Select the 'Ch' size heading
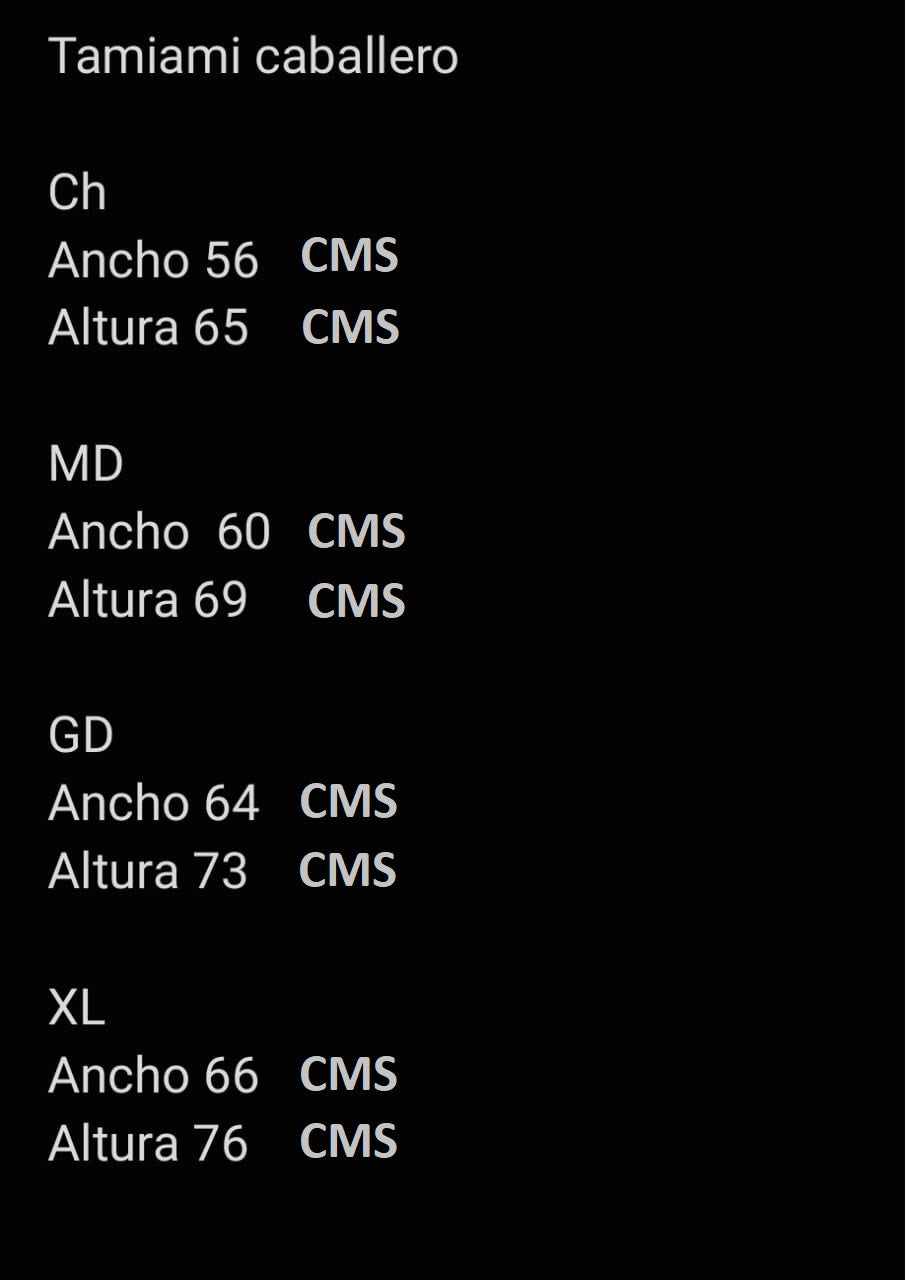 pyautogui.click(x=77, y=192)
